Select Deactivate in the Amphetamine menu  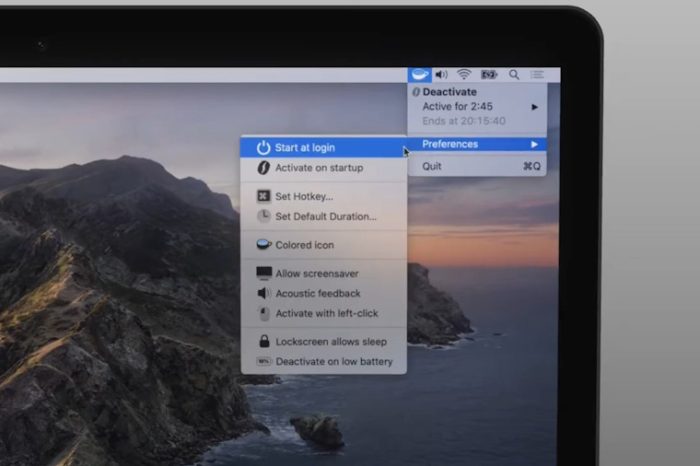(449, 92)
